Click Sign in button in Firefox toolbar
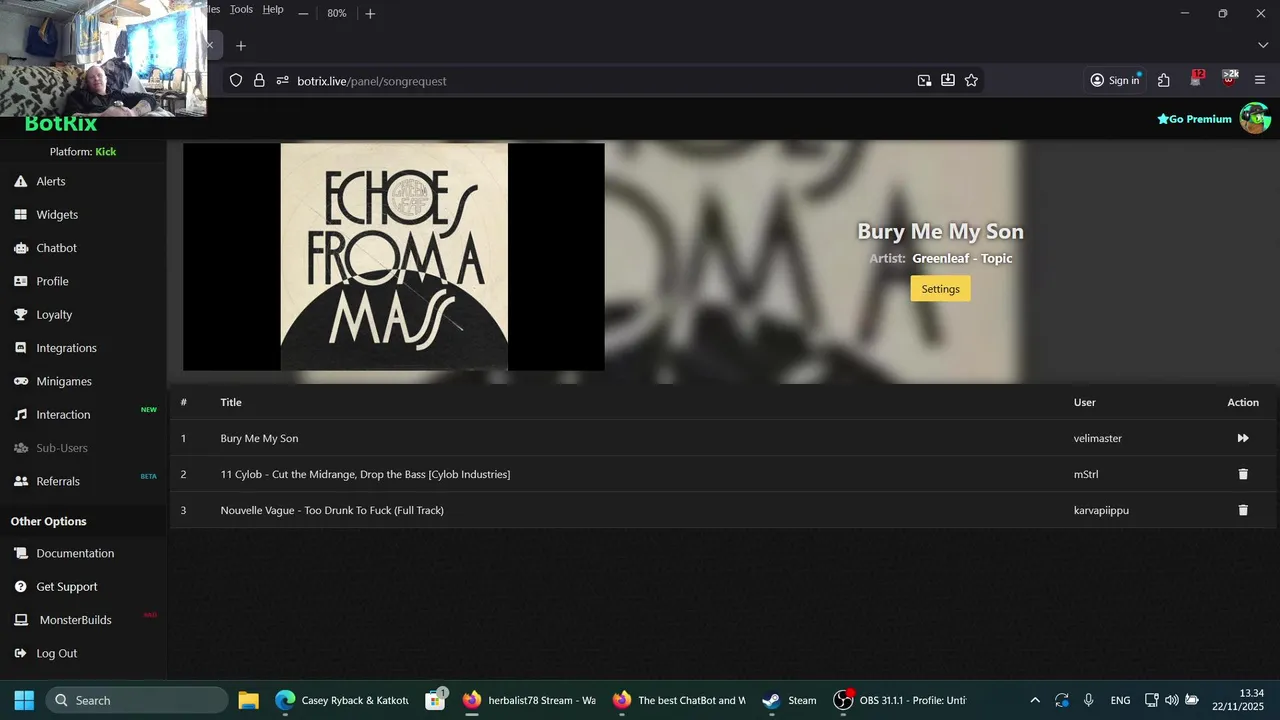1280x720 pixels. pyautogui.click(x=1115, y=80)
